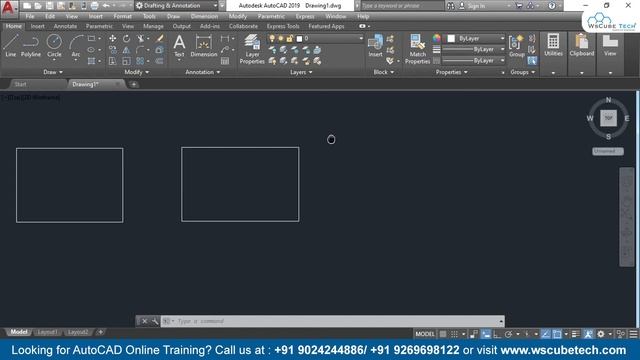
Task: Activate the Erase tool
Action: (x=160, y=38)
